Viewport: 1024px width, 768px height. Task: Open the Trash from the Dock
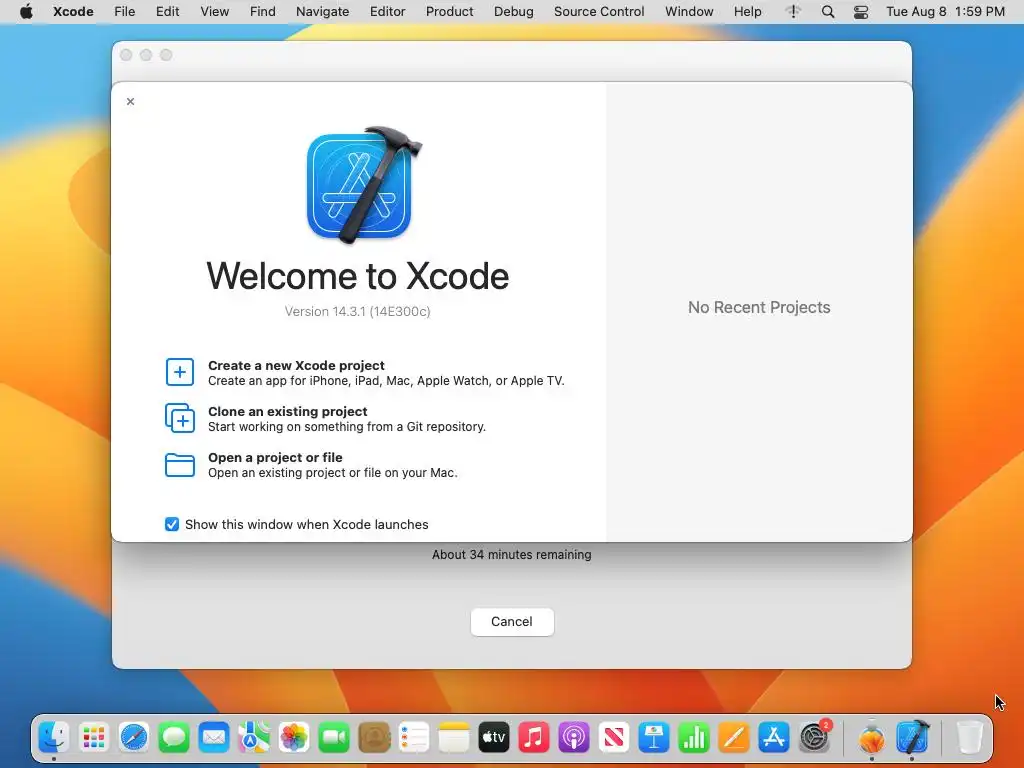[x=970, y=738]
